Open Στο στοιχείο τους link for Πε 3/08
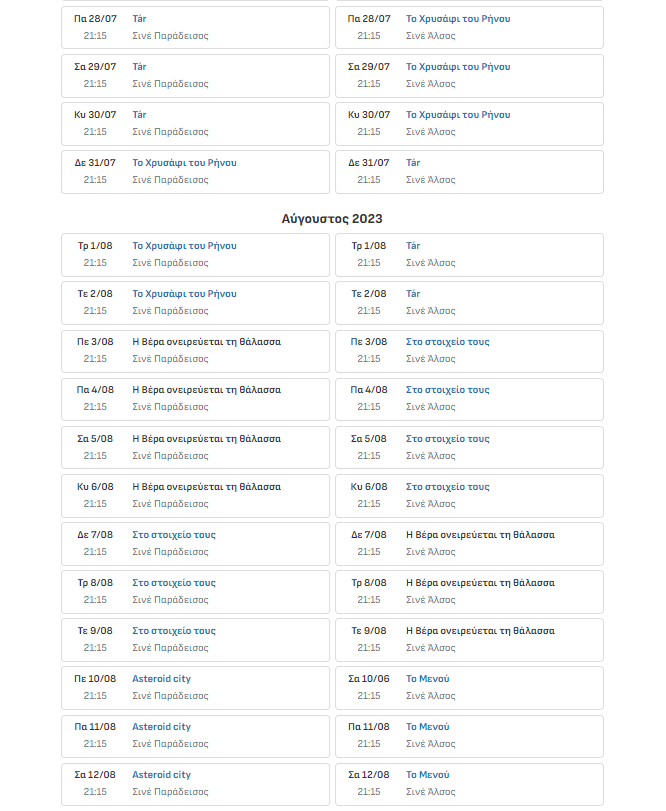666x811 pixels. [448, 342]
